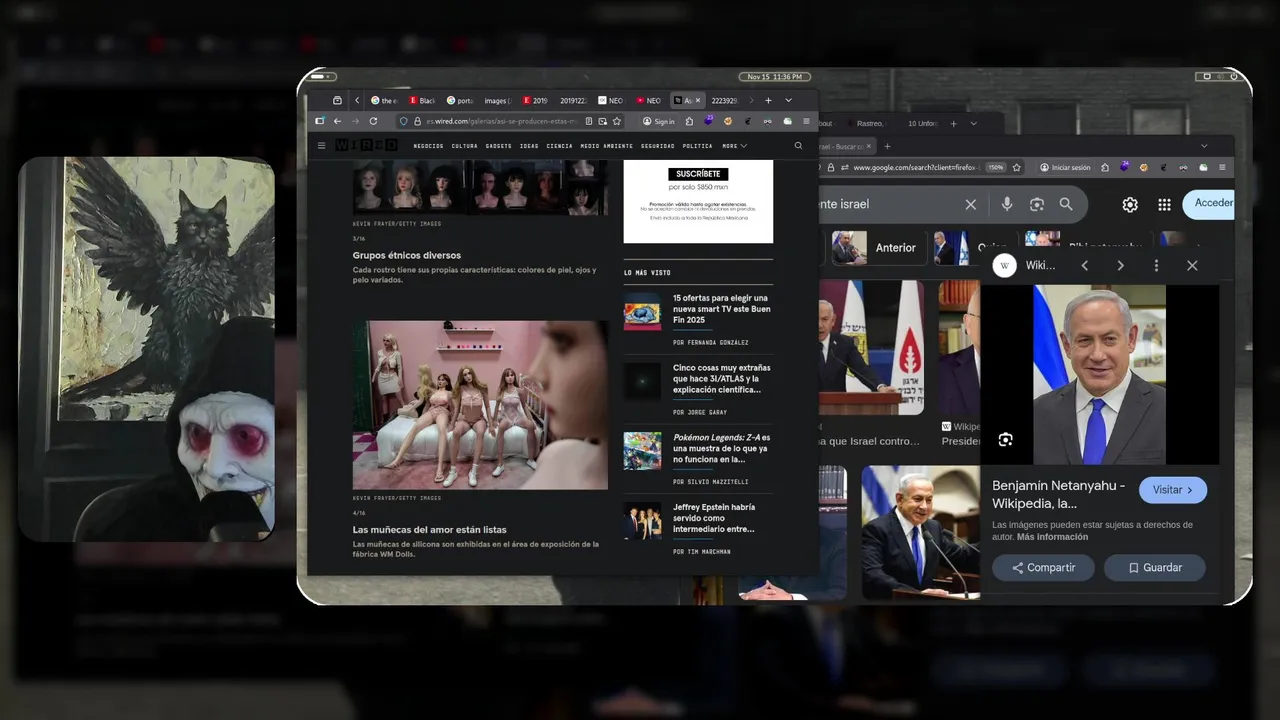
Task: Open Jeffrey Epstein article link
Action: point(714,518)
